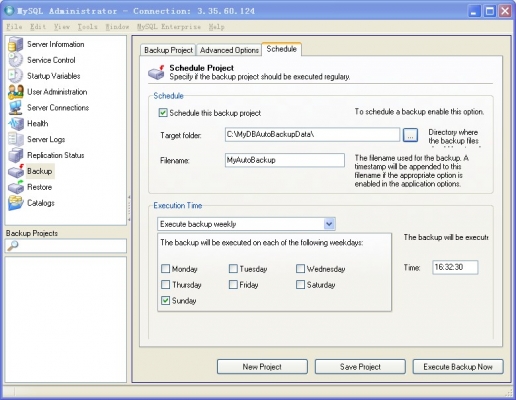The image size is (516, 400).
Task: Select Server Connections label in sidebar
Action: [58, 108]
